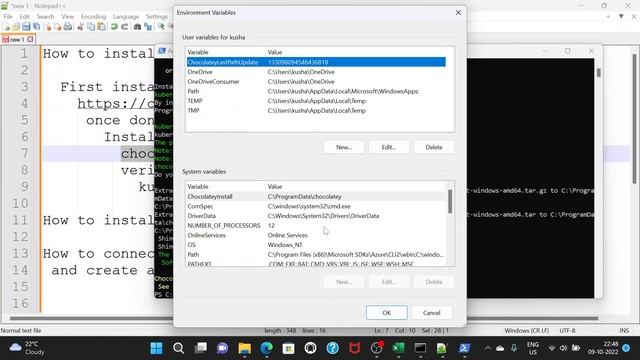The width and height of the screenshot is (640, 360).
Task: Click OK in Environment Variables dialog
Action: (387, 313)
